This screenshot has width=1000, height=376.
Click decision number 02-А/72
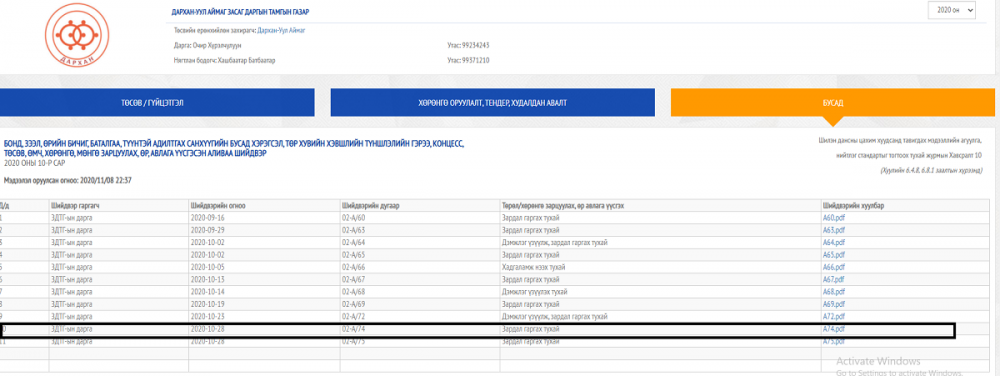(x=353, y=317)
